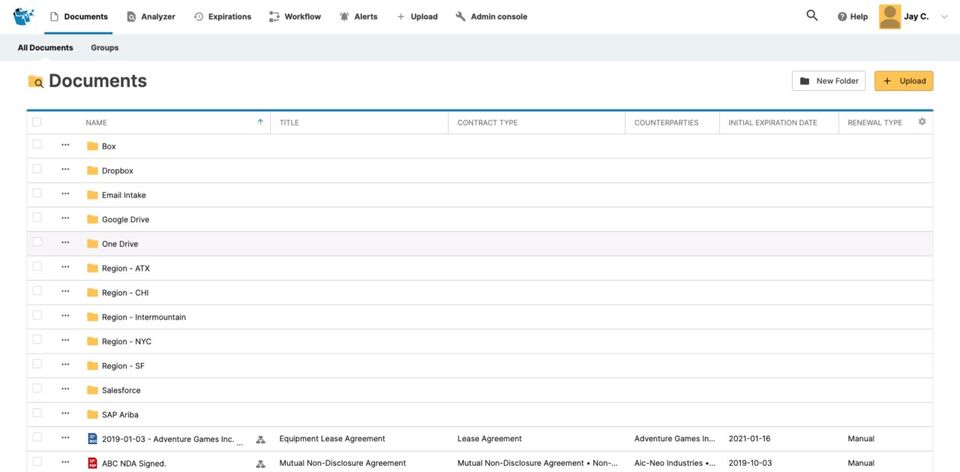Click the Salesforce folder icon
This screenshot has height=472, width=960.
93,390
